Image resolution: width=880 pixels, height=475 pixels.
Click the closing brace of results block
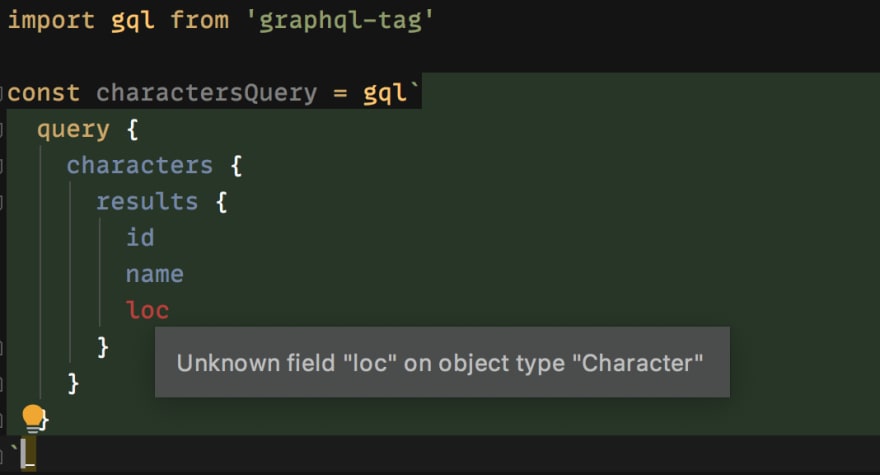pyautogui.click(x=103, y=347)
